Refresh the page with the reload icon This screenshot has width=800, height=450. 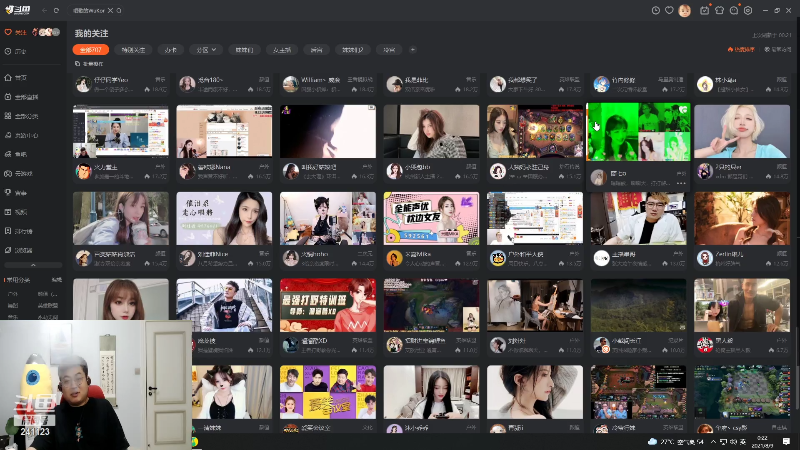56,10
